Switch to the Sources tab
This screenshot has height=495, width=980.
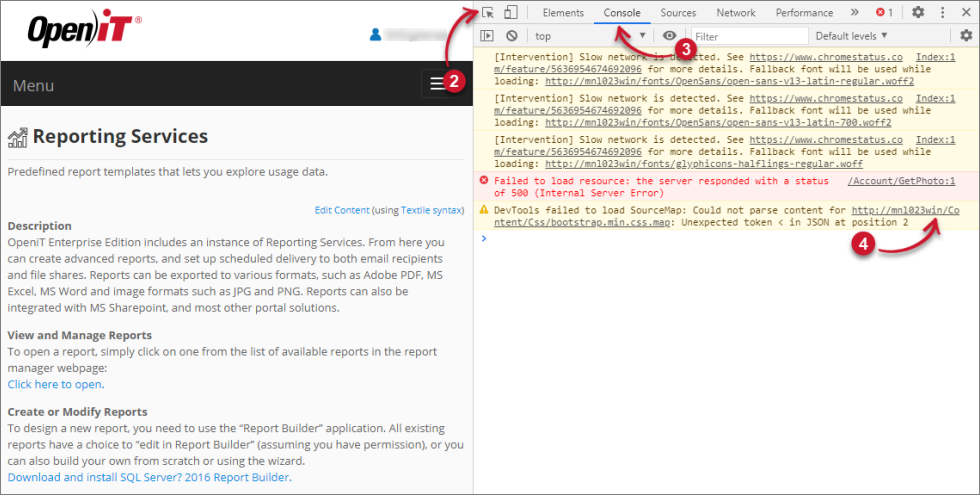tap(678, 12)
